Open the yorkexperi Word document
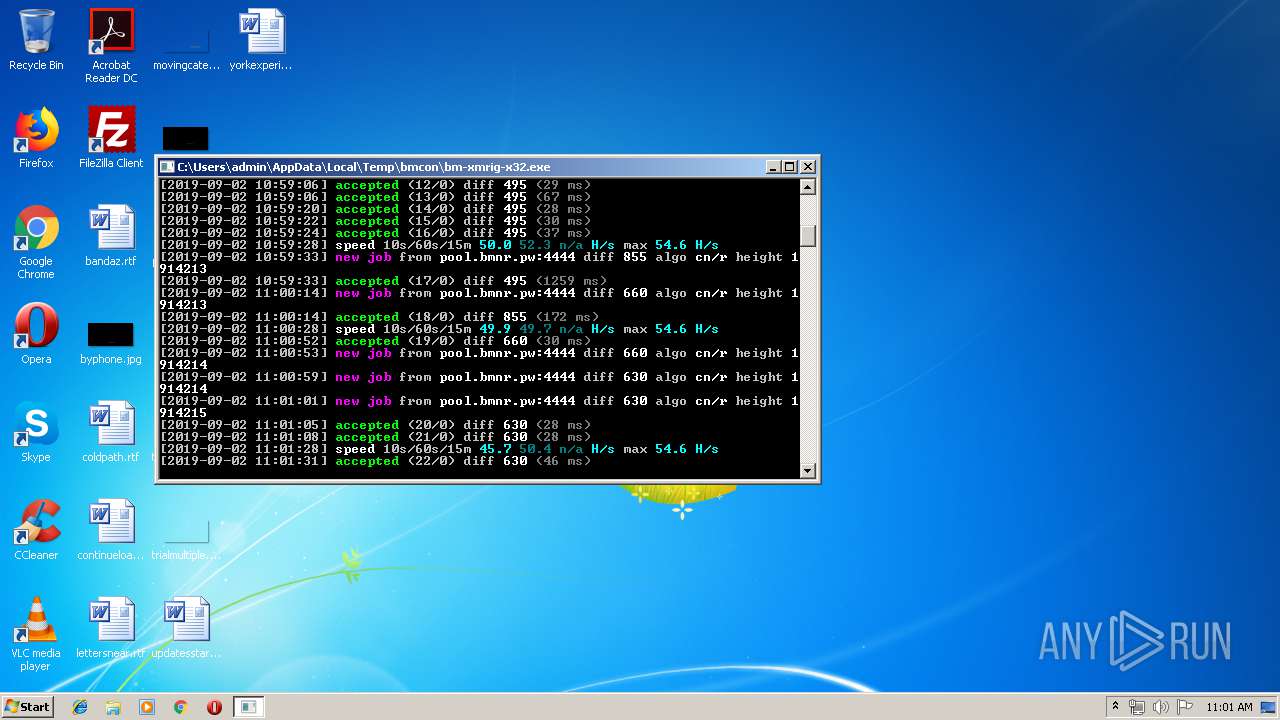The height and width of the screenshot is (720, 1280). 261,41
